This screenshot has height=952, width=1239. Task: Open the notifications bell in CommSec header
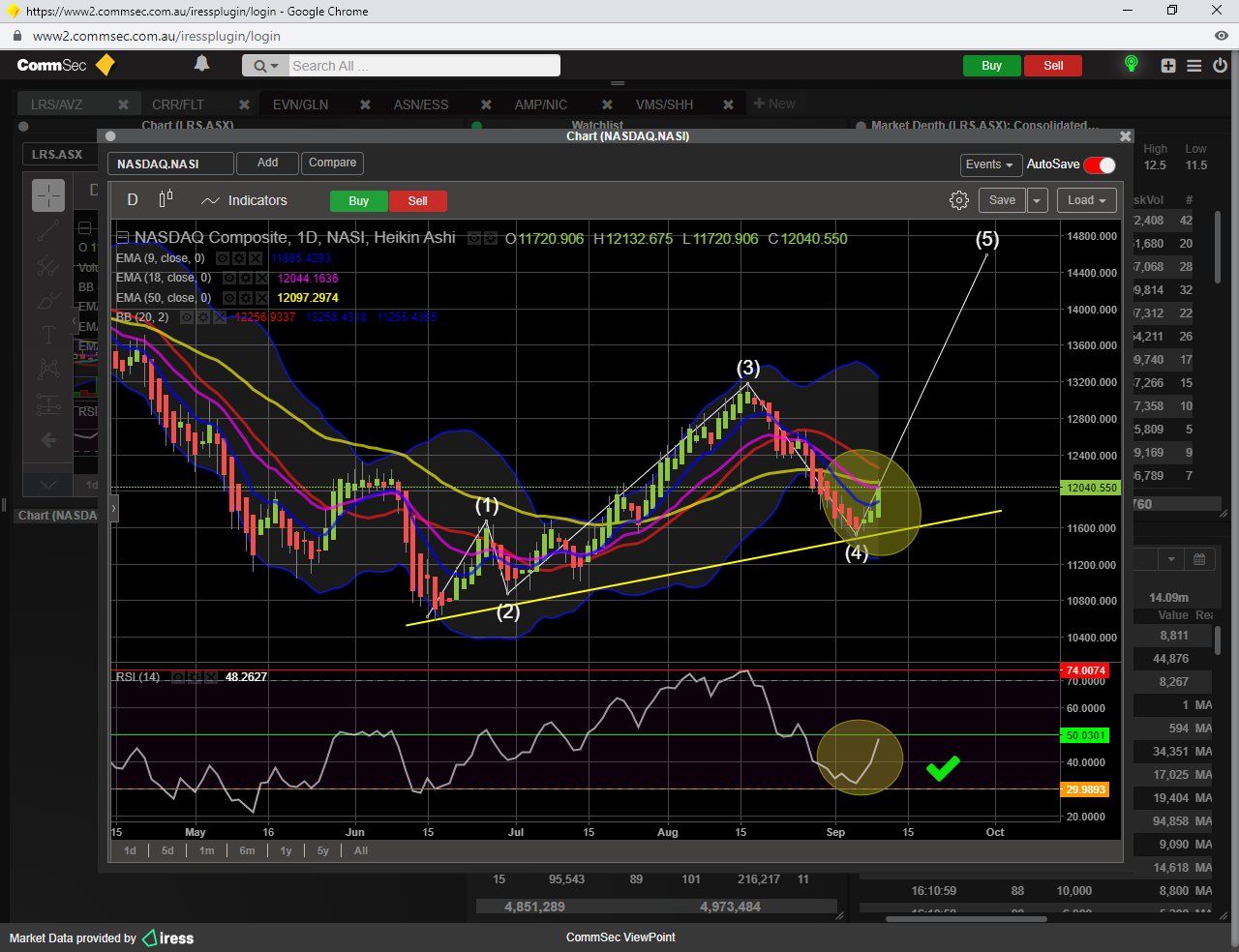tap(201, 64)
